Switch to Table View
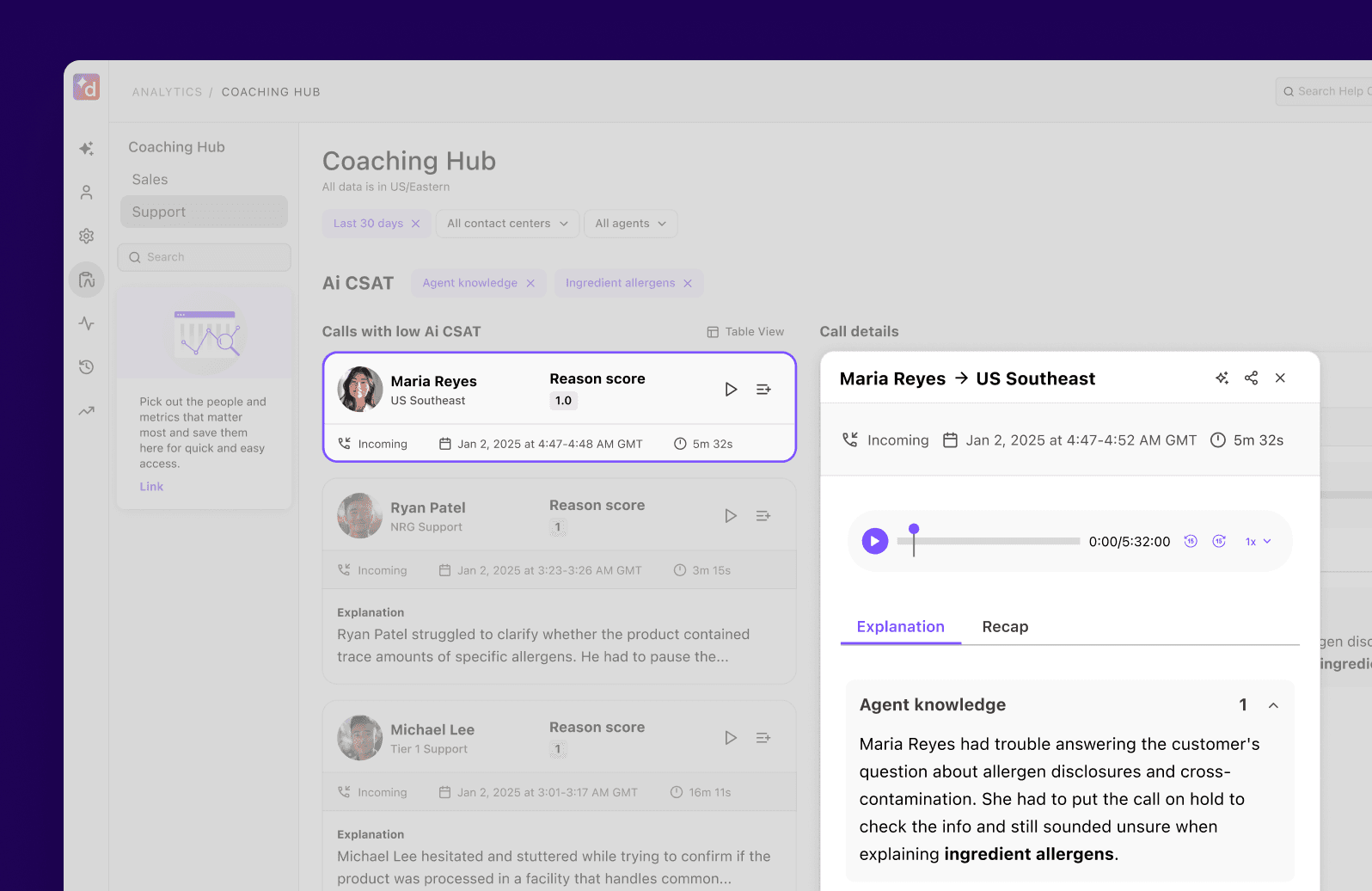1372x891 pixels. (745, 332)
